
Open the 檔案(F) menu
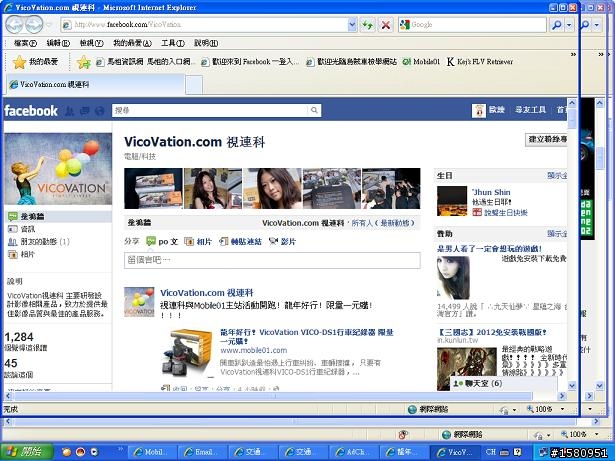[x=25, y=43]
